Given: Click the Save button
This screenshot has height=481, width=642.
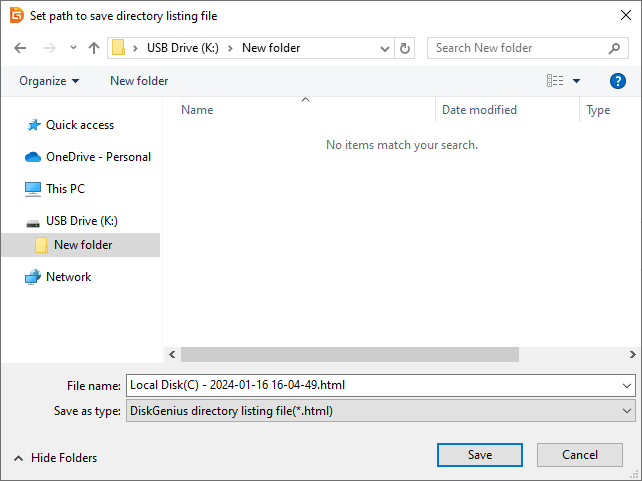Looking at the screenshot, I should coord(480,455).
